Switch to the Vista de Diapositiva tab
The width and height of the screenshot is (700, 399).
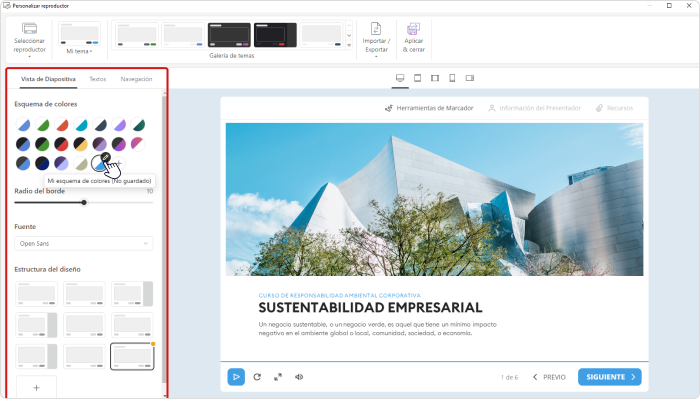[48, 79]
